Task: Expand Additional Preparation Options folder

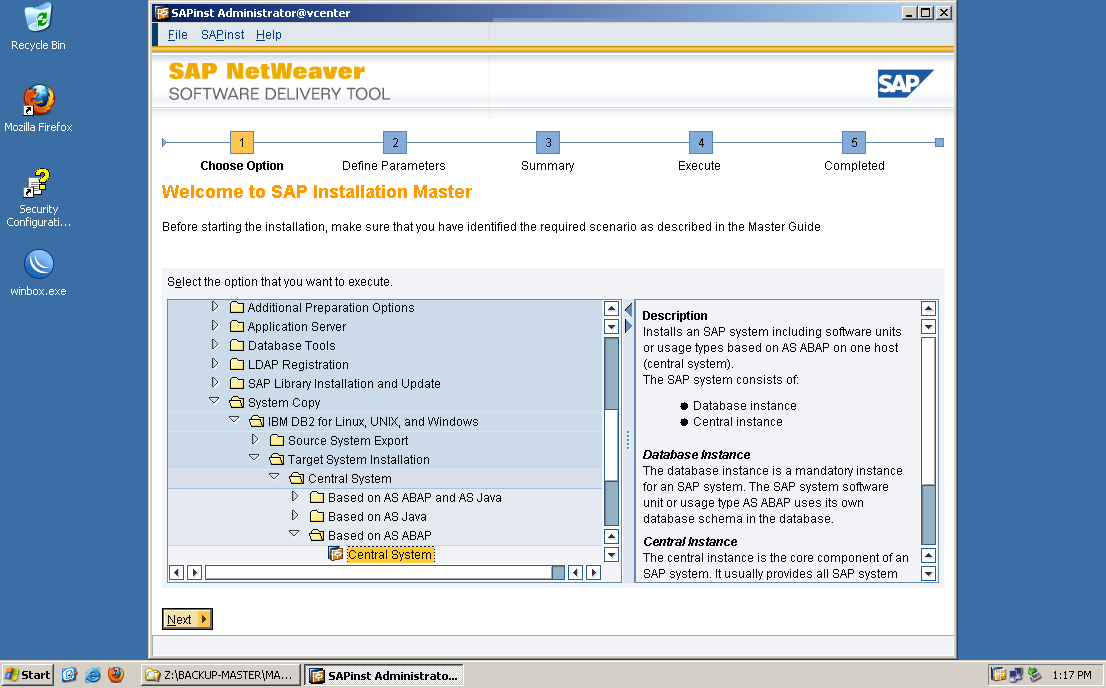Action: point(215,306)
